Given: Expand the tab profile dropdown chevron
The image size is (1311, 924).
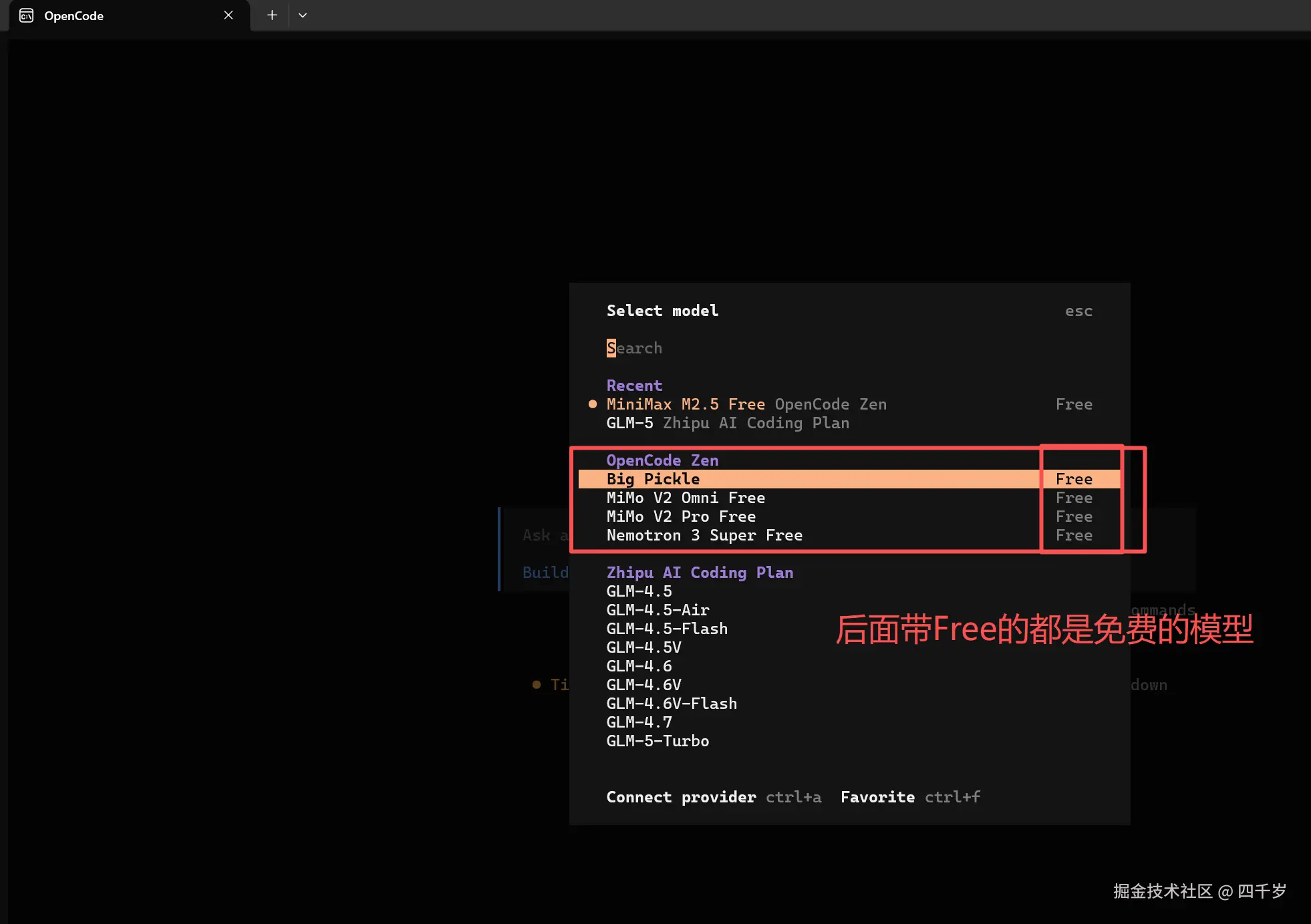Looking at the screenshot, I should (x=303, y=15).
